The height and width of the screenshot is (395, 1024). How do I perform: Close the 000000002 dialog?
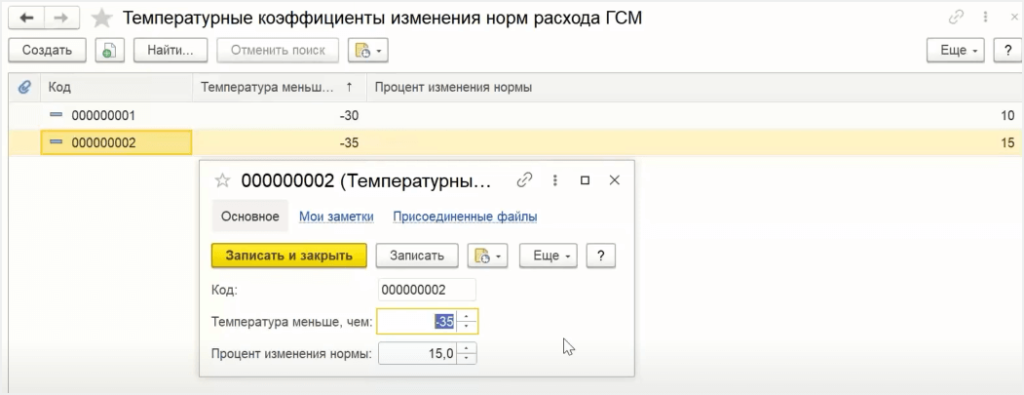coord(615,181)
